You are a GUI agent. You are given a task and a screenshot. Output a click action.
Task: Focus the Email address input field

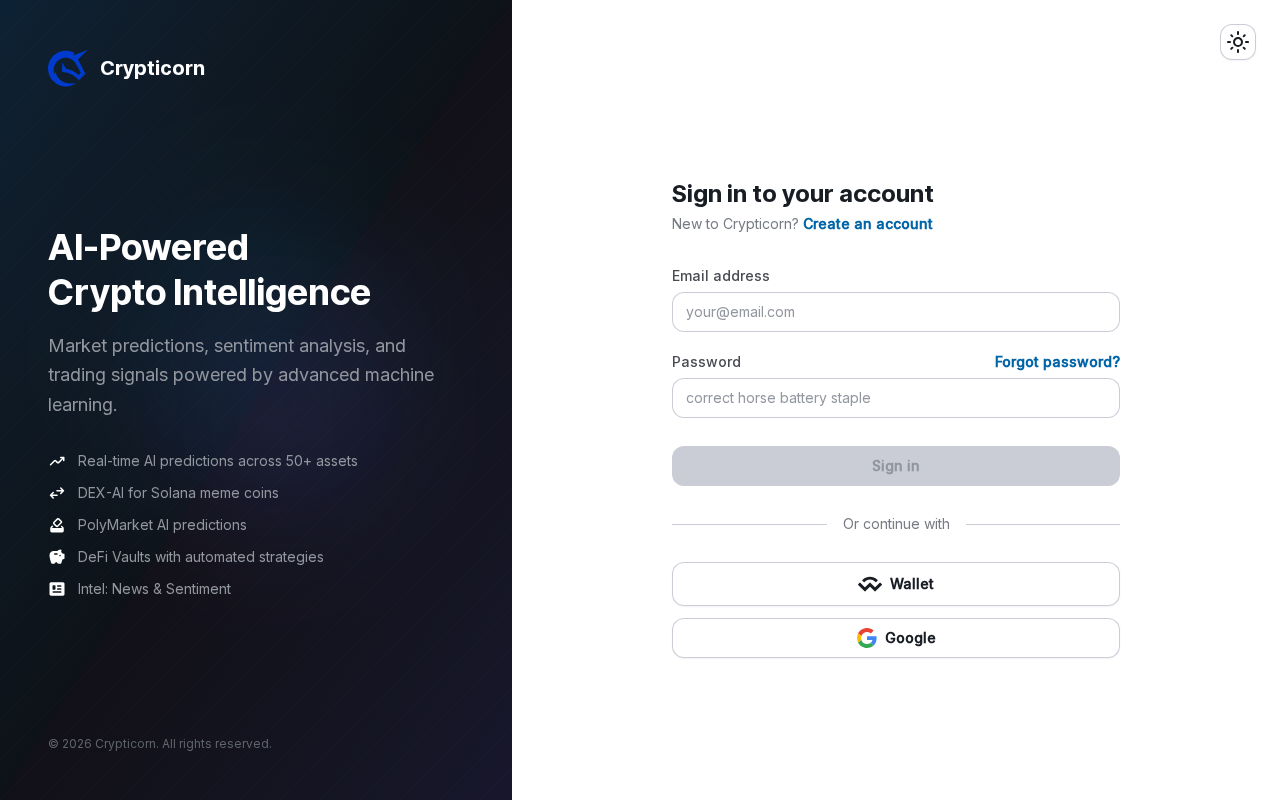pos(895,312)
